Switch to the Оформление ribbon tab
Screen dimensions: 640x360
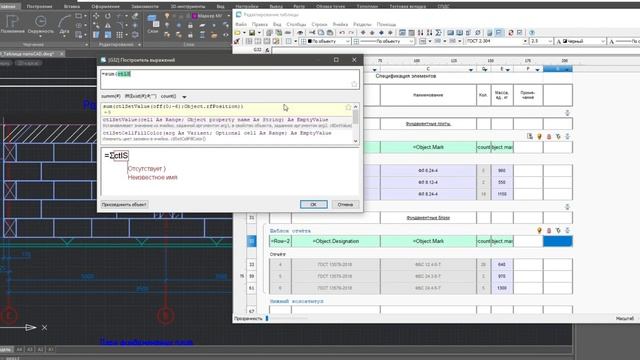click(x=106, y=7)
